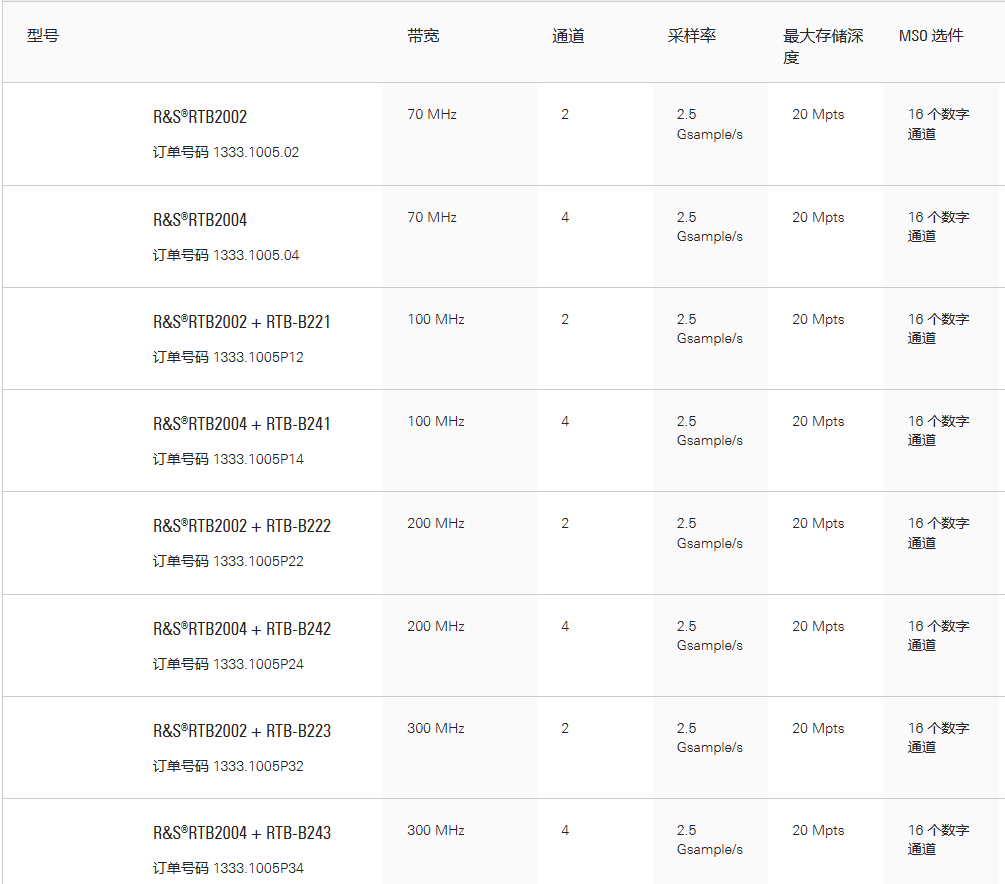Viewport: 1005px width, 884px height.
Task: Open the R&S RTB2004 70 MHz model
Action: [x=200, y=220]
